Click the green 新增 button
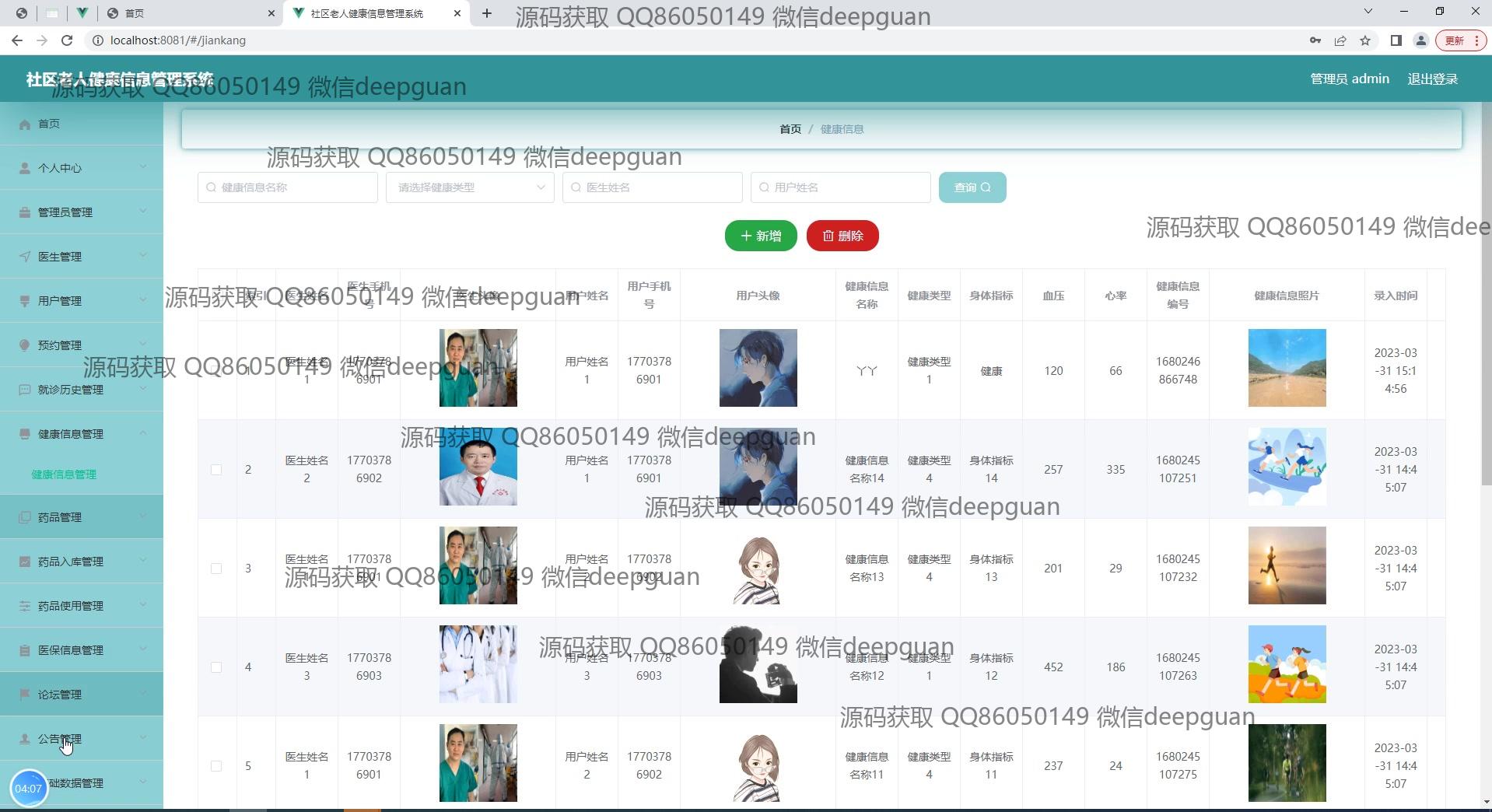The image size is (1492, 812). tap(760, 236)
